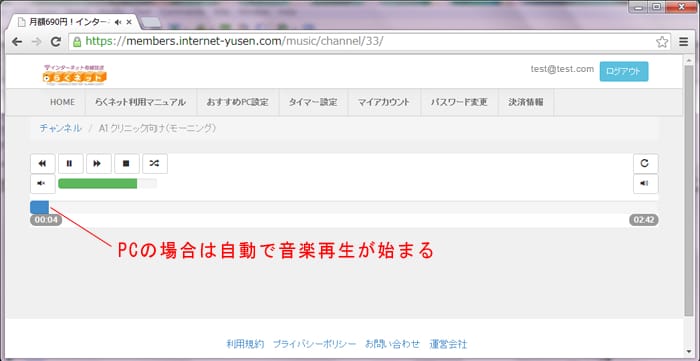700x361 pixels.
Task: Click the 00:04 elapsed time label
Action: (x=46, y=220)
